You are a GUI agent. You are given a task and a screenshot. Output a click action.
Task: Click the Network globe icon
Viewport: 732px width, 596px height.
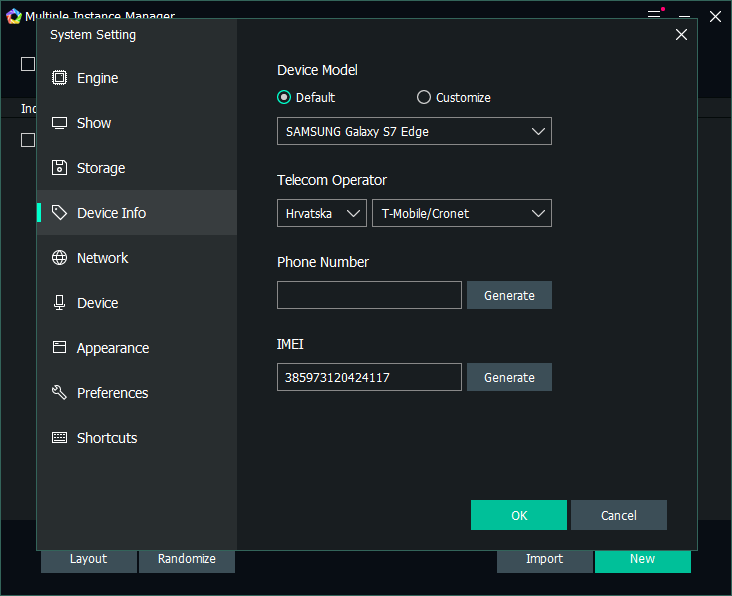60,258
